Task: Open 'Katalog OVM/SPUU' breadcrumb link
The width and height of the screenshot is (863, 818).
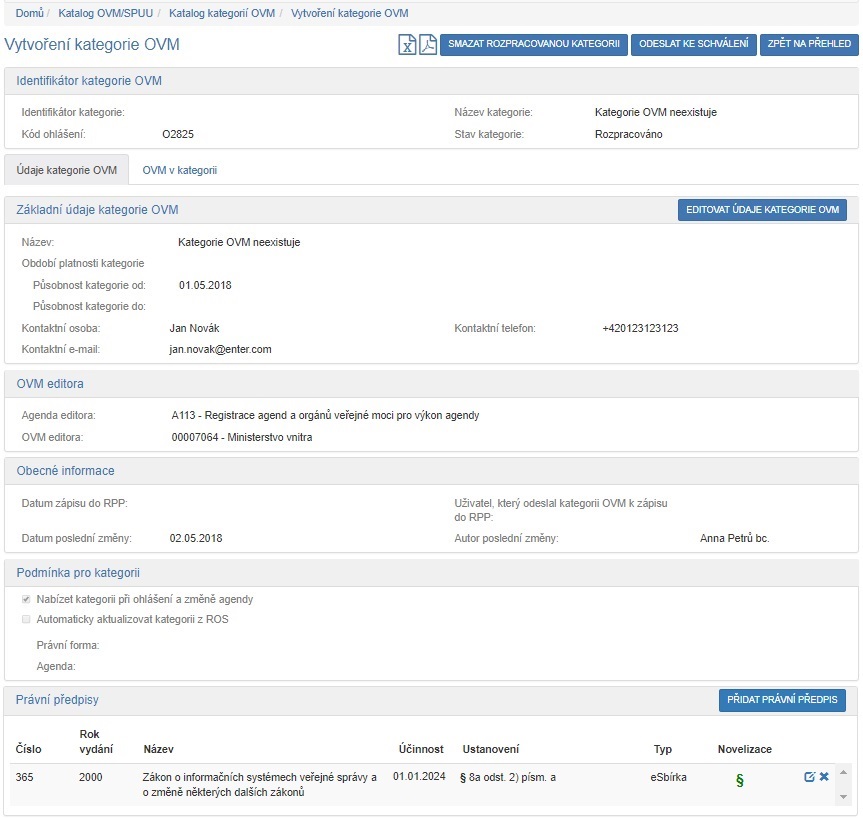Action: coord(105,13)
